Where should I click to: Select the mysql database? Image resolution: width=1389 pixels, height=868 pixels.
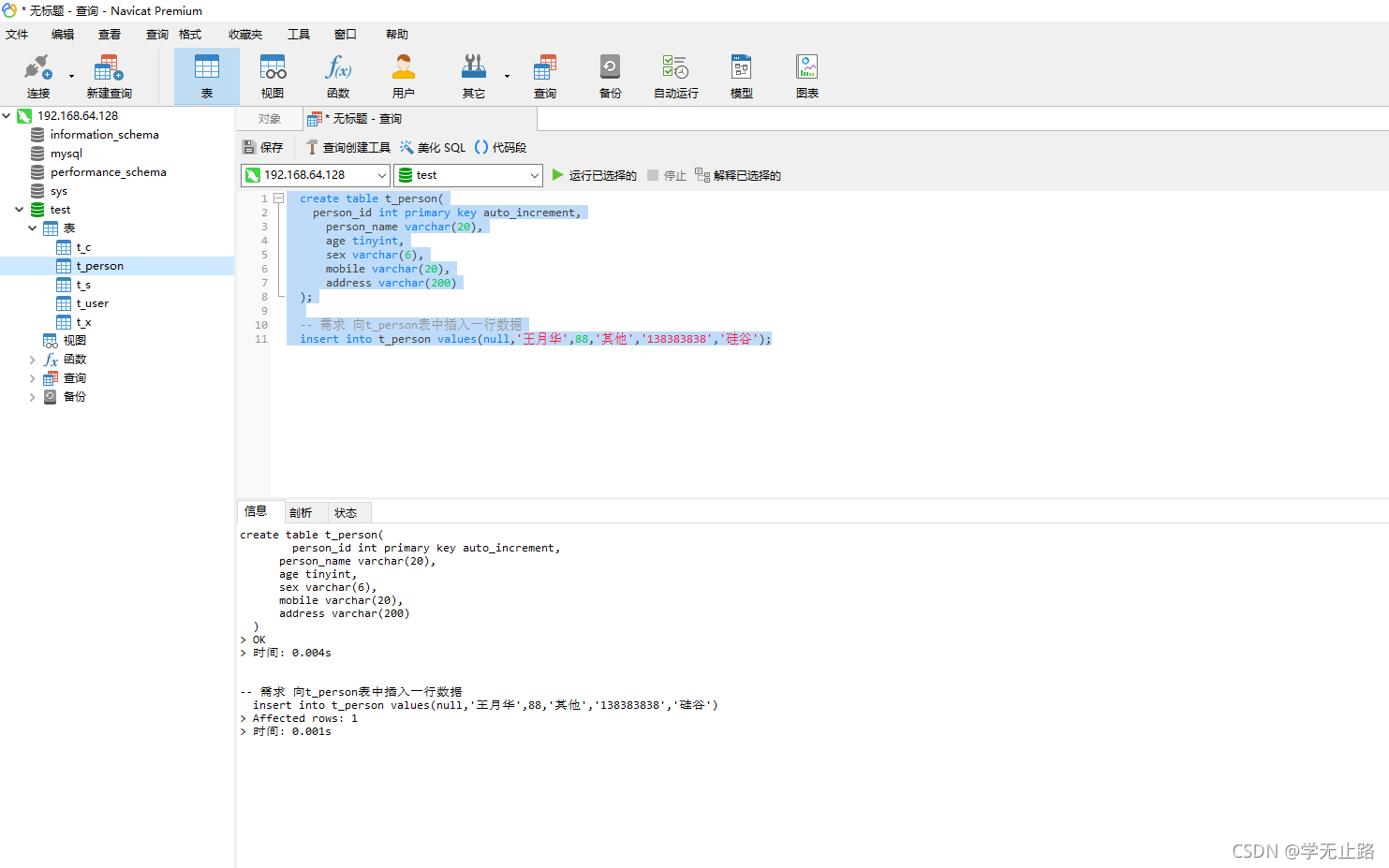point(66,154)
